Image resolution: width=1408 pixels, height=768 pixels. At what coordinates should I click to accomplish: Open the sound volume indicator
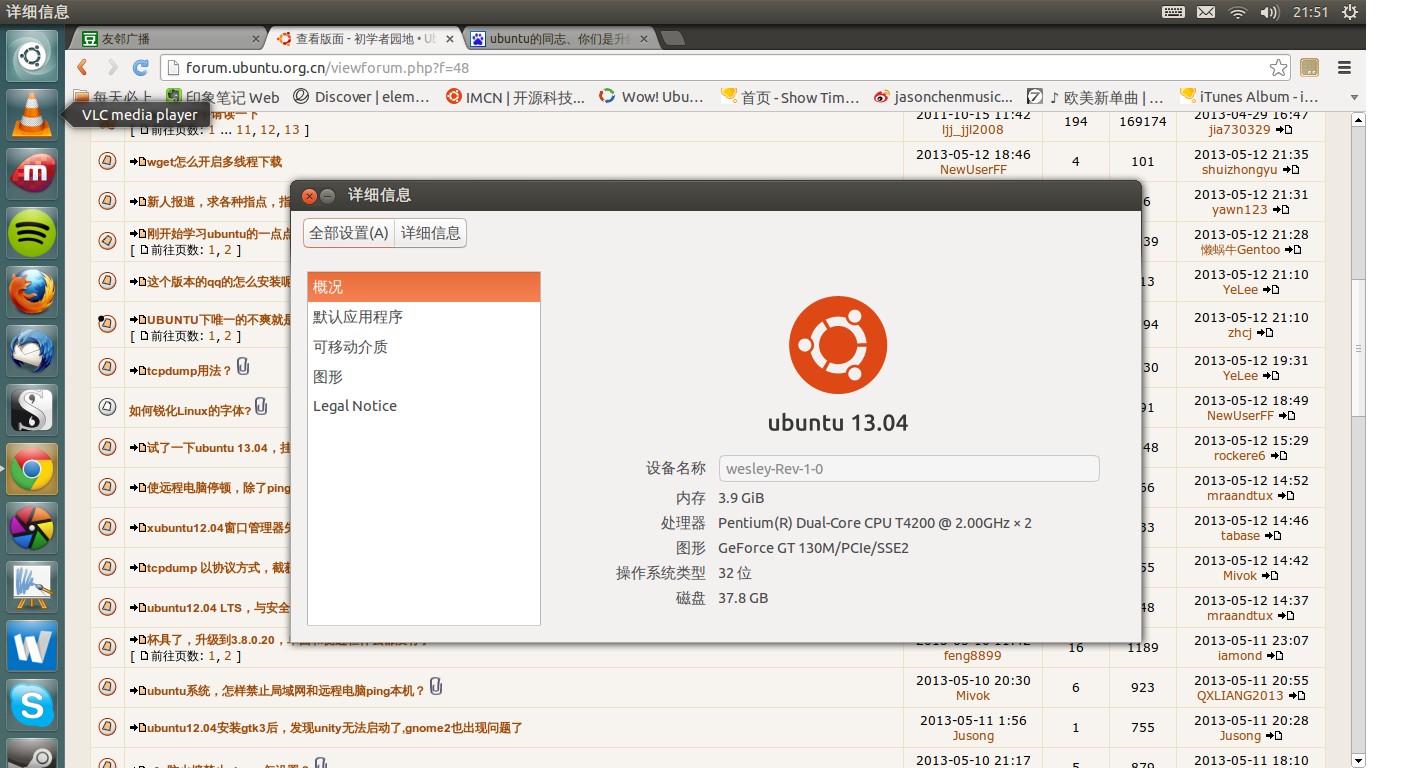click(x=1270, y=12)
